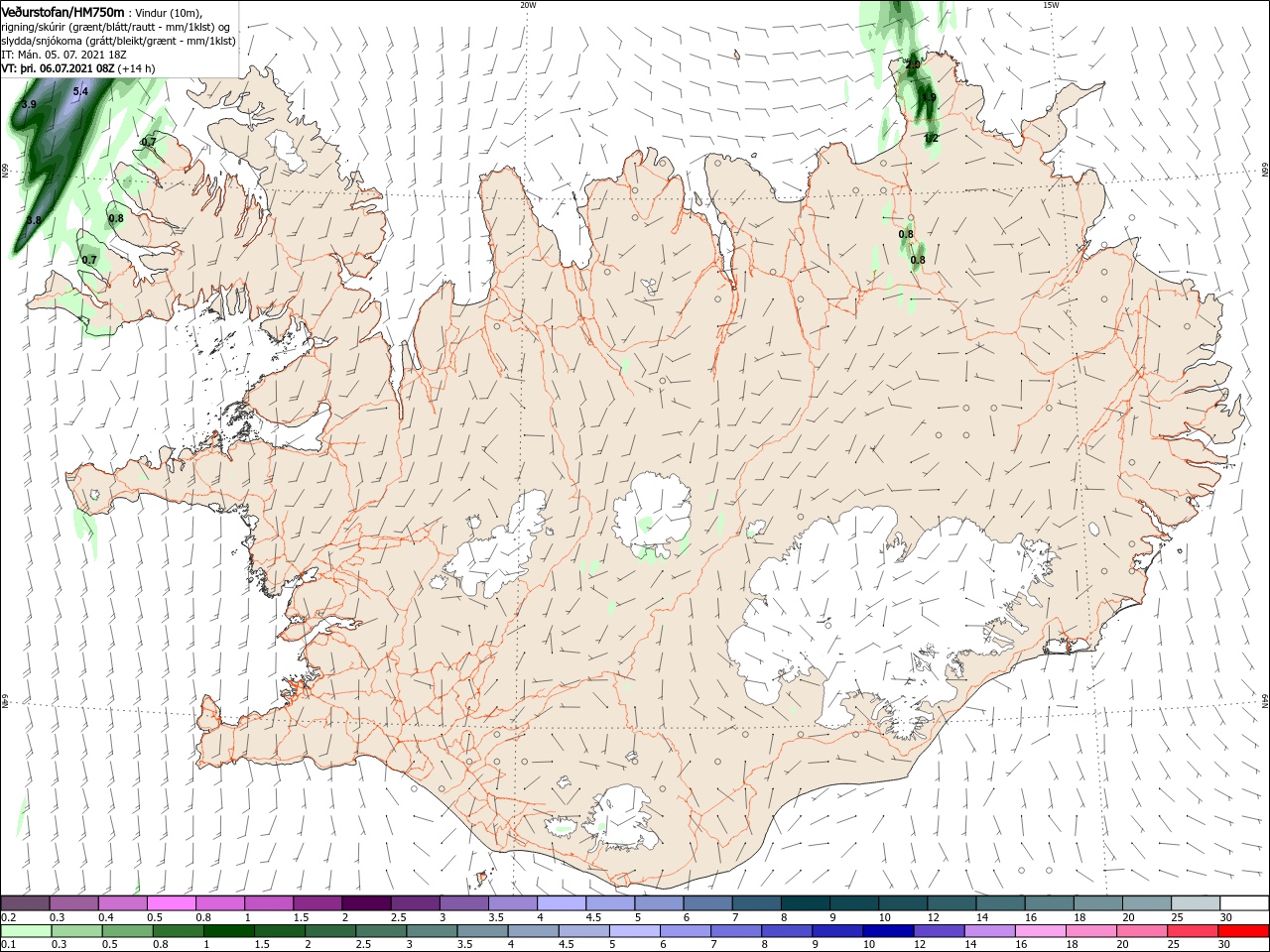This screenshot has height=952, width=1270.
Task: Click the 'rigning/skúrir' legend description line
Action: (116, 27)
